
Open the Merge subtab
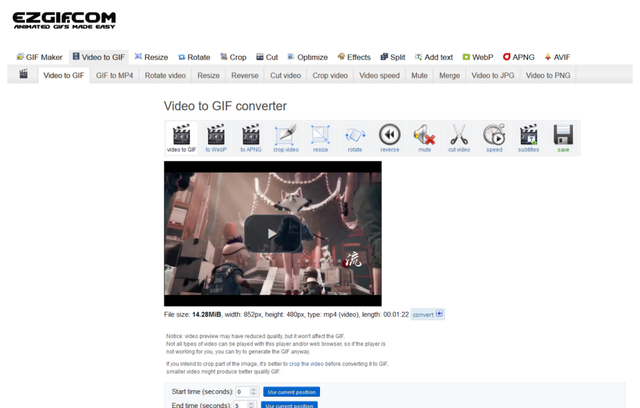coord(449,75)
